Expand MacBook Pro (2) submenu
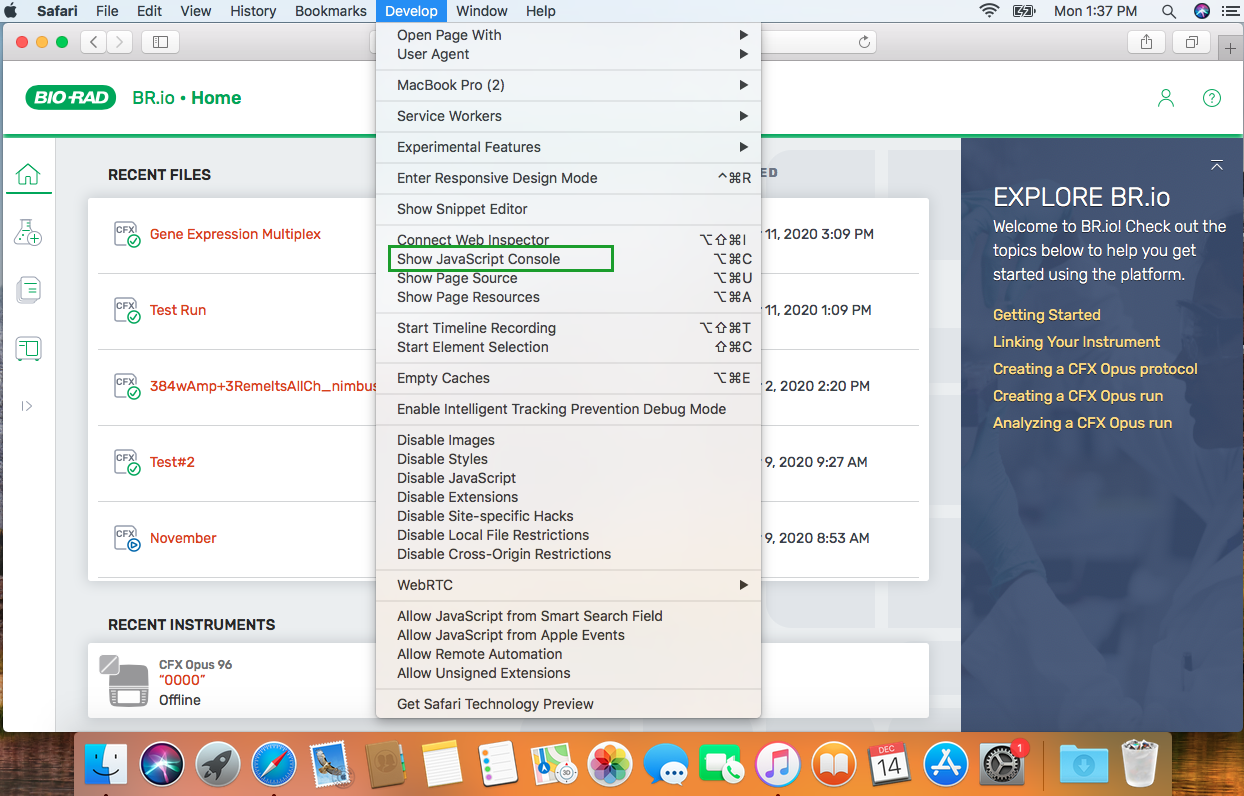This screenshot has width=1244, height=796. [568, 85]
